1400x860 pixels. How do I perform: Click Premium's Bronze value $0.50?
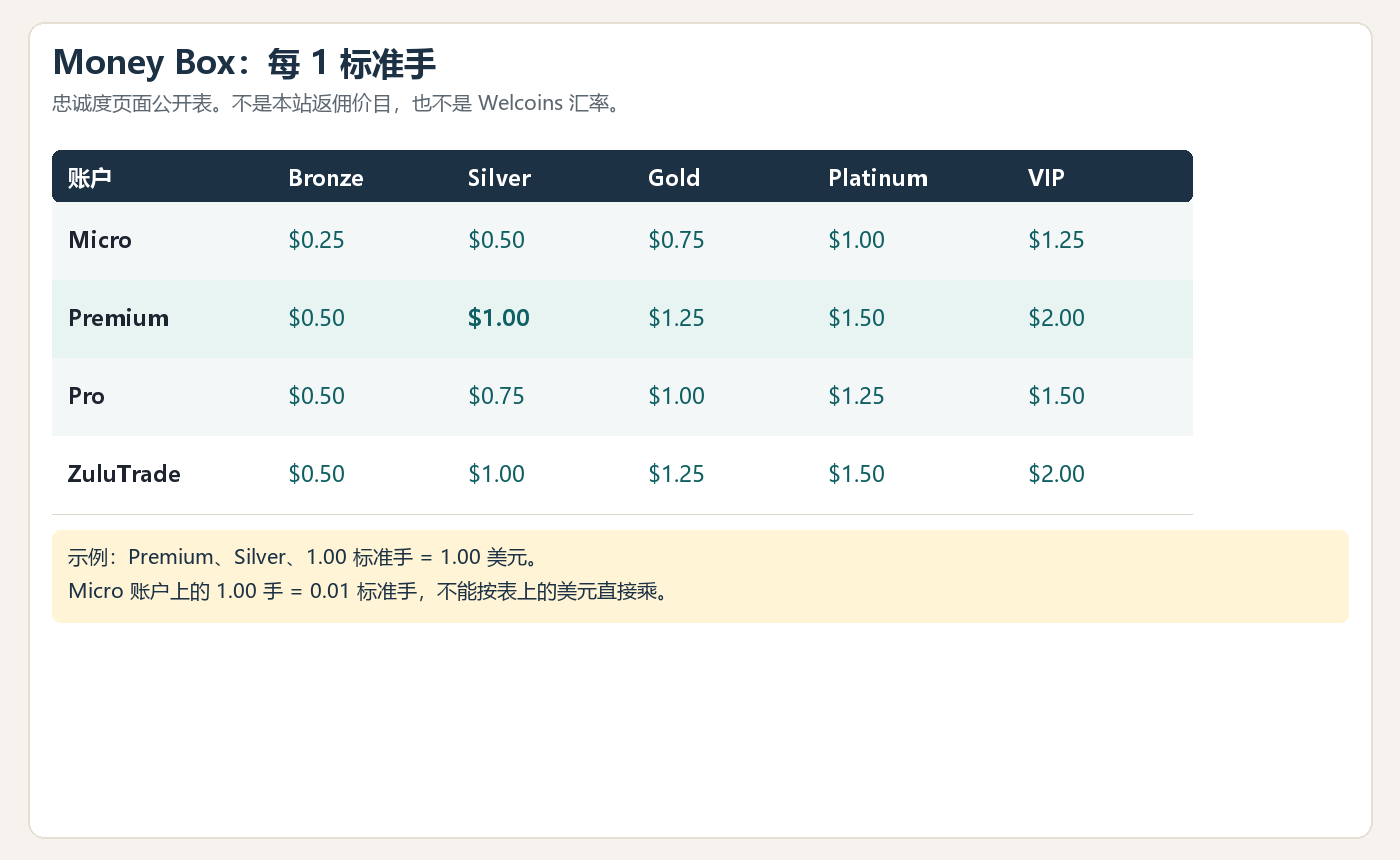(x=316, y=318)
